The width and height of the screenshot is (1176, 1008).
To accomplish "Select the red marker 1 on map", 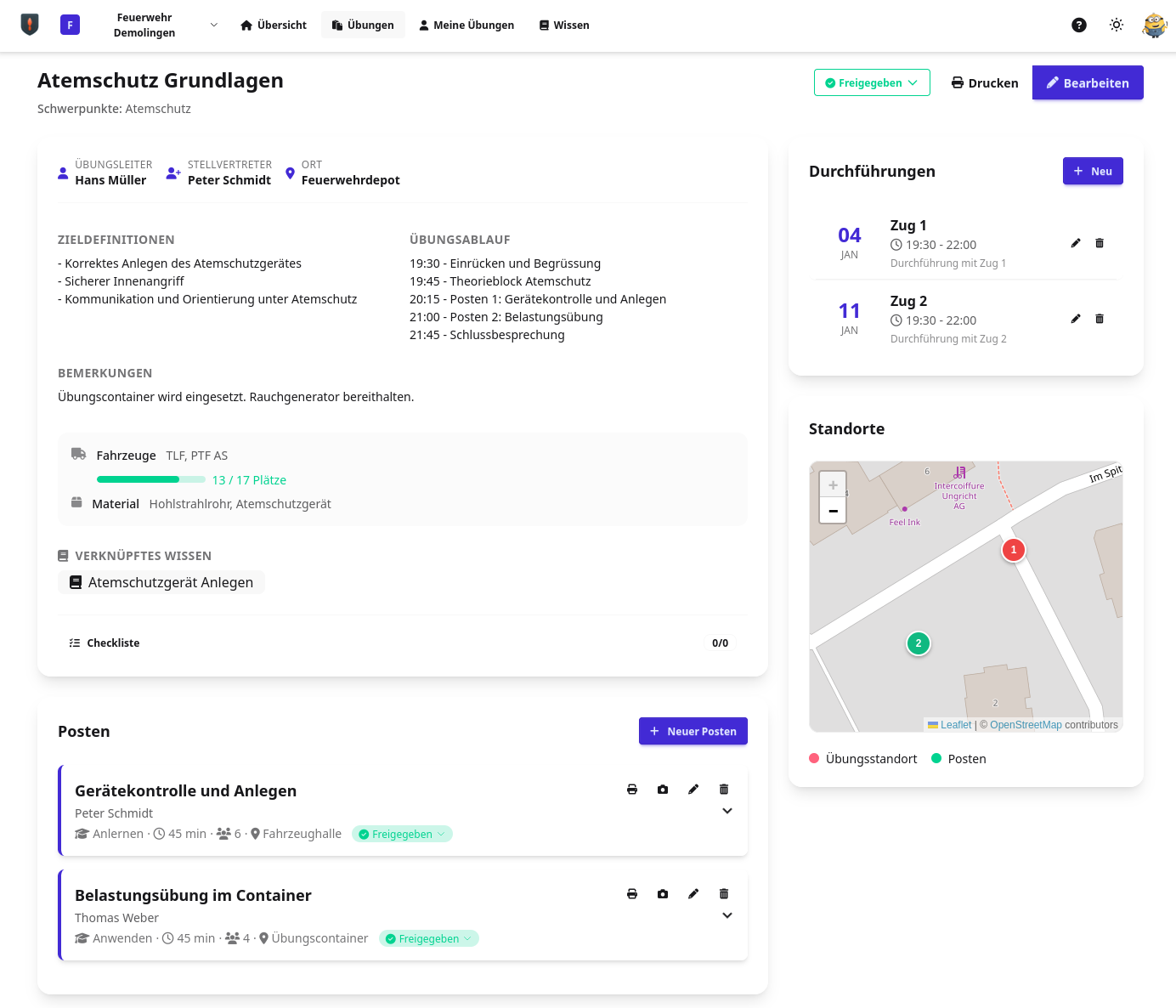I will pyautogui.click(x=1013, y=550).
